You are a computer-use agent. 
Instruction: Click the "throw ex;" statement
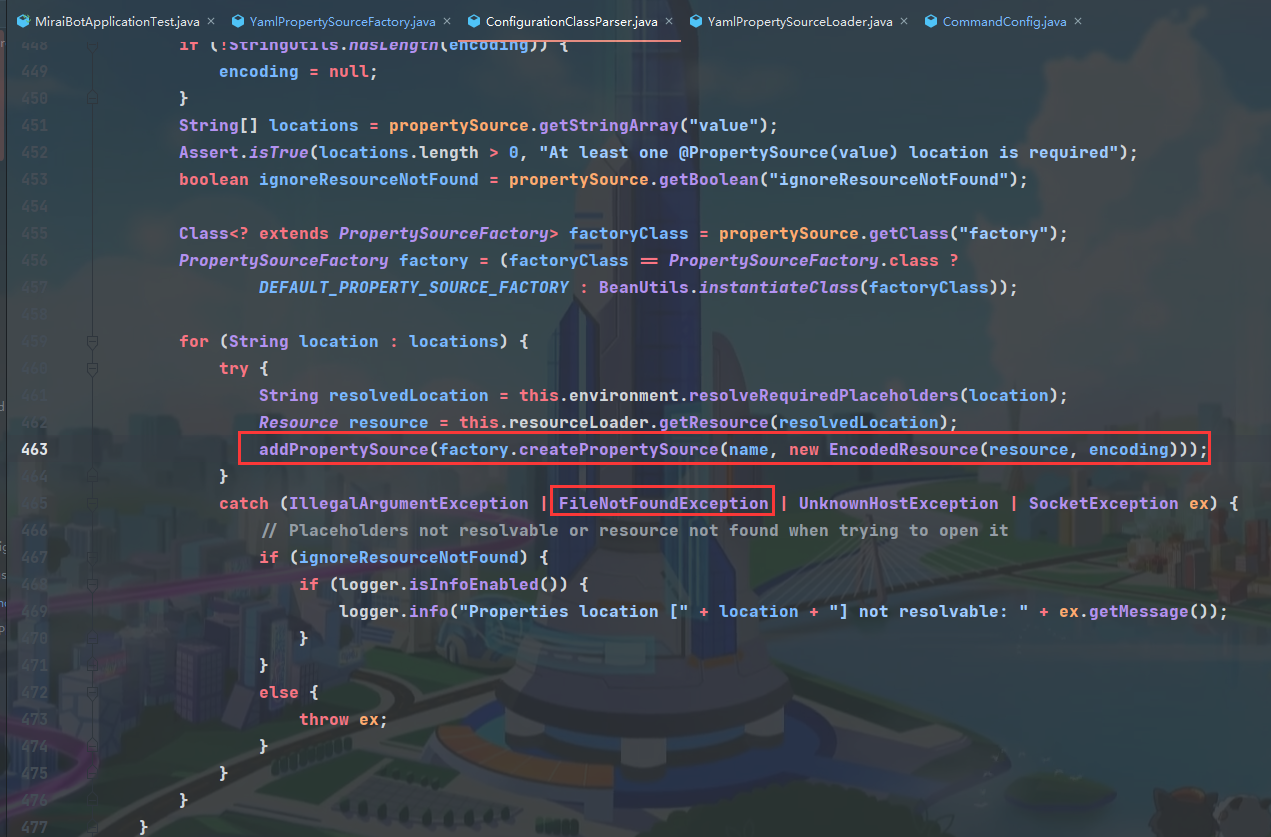tap(343, 719)
